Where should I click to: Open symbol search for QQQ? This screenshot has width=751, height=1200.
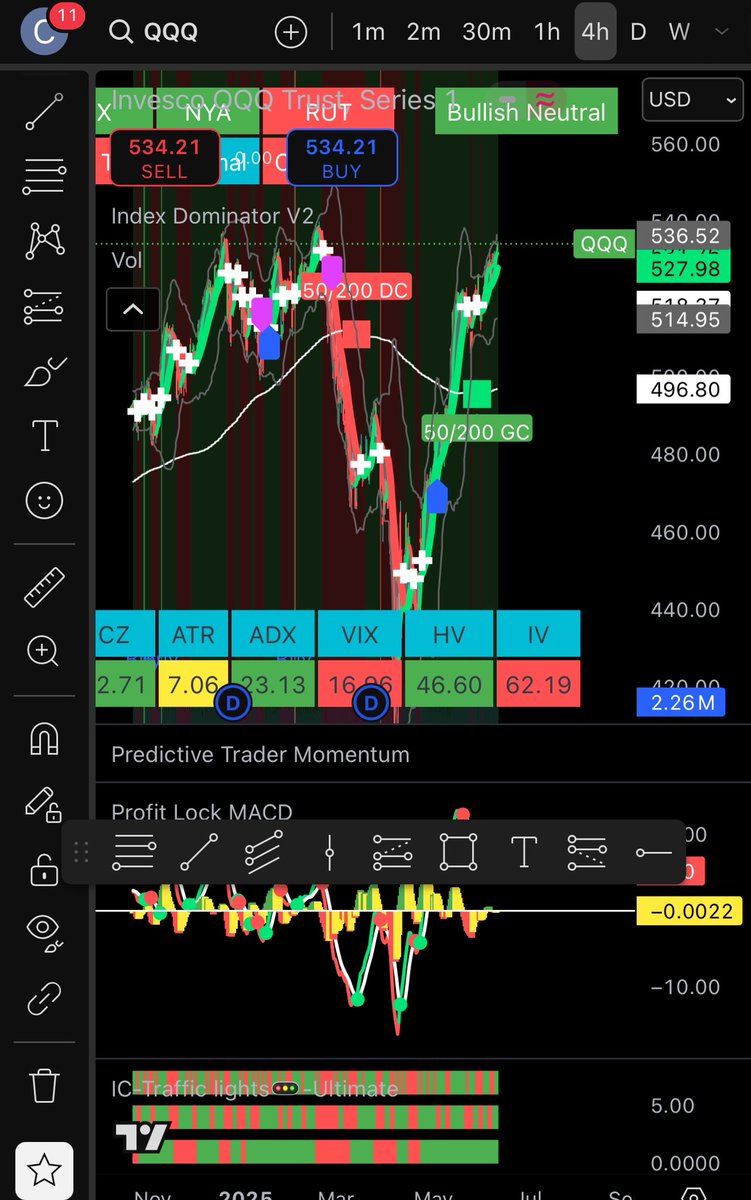154,32
